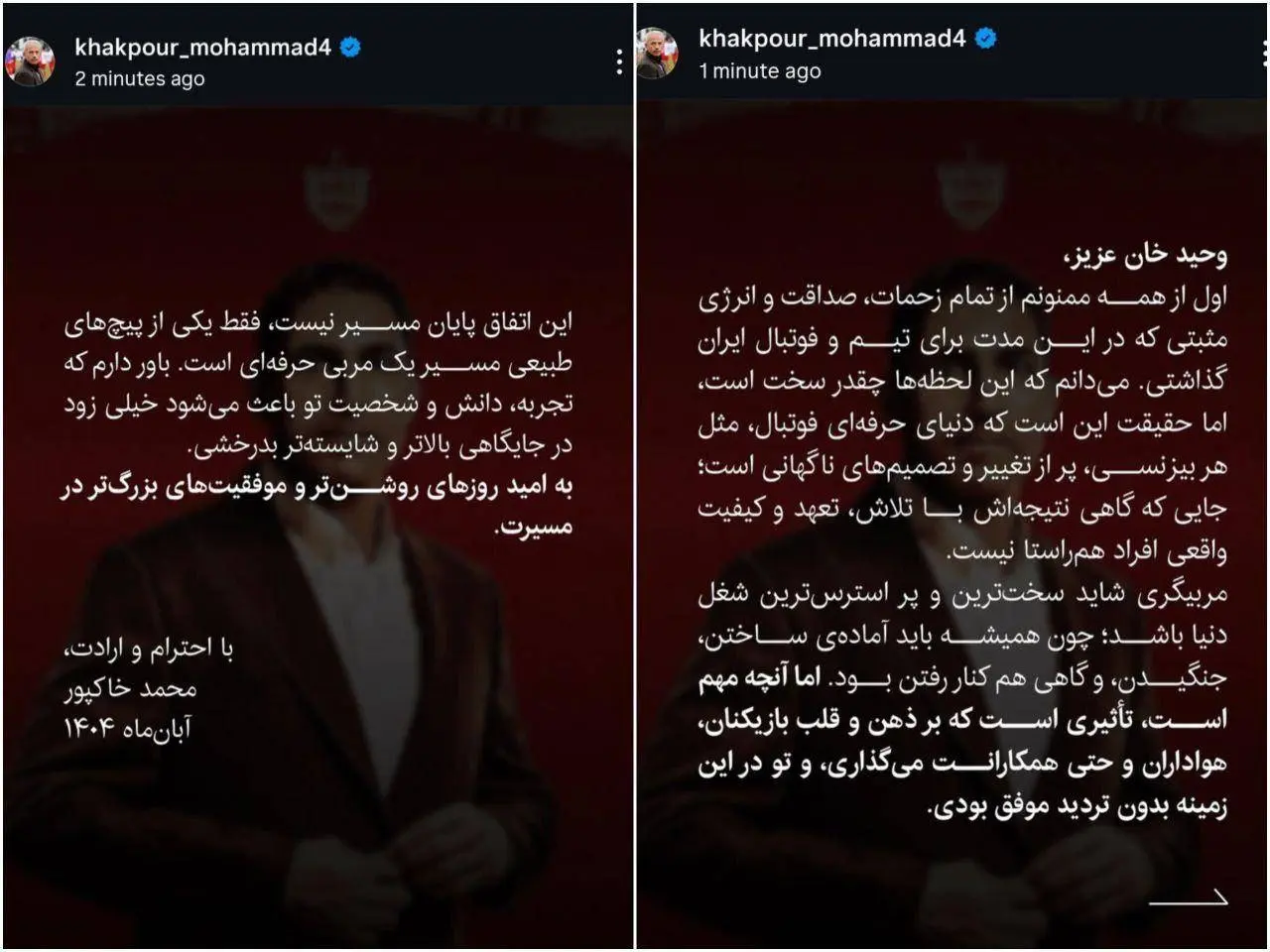The width and height of the screenshot is (1270, 952).
Task: Click the "2 minutes ago" timestamp
Action: tap(140, 78)
